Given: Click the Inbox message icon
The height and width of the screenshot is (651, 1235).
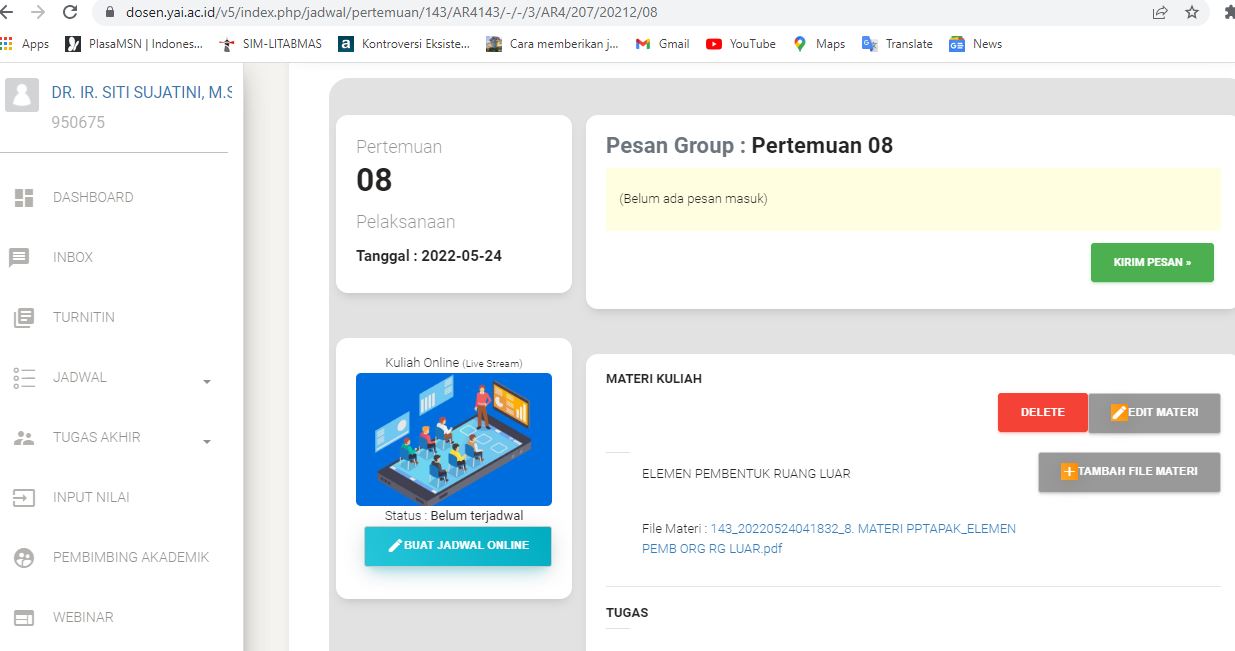Looking at the screenshot, I should (19, 258).
